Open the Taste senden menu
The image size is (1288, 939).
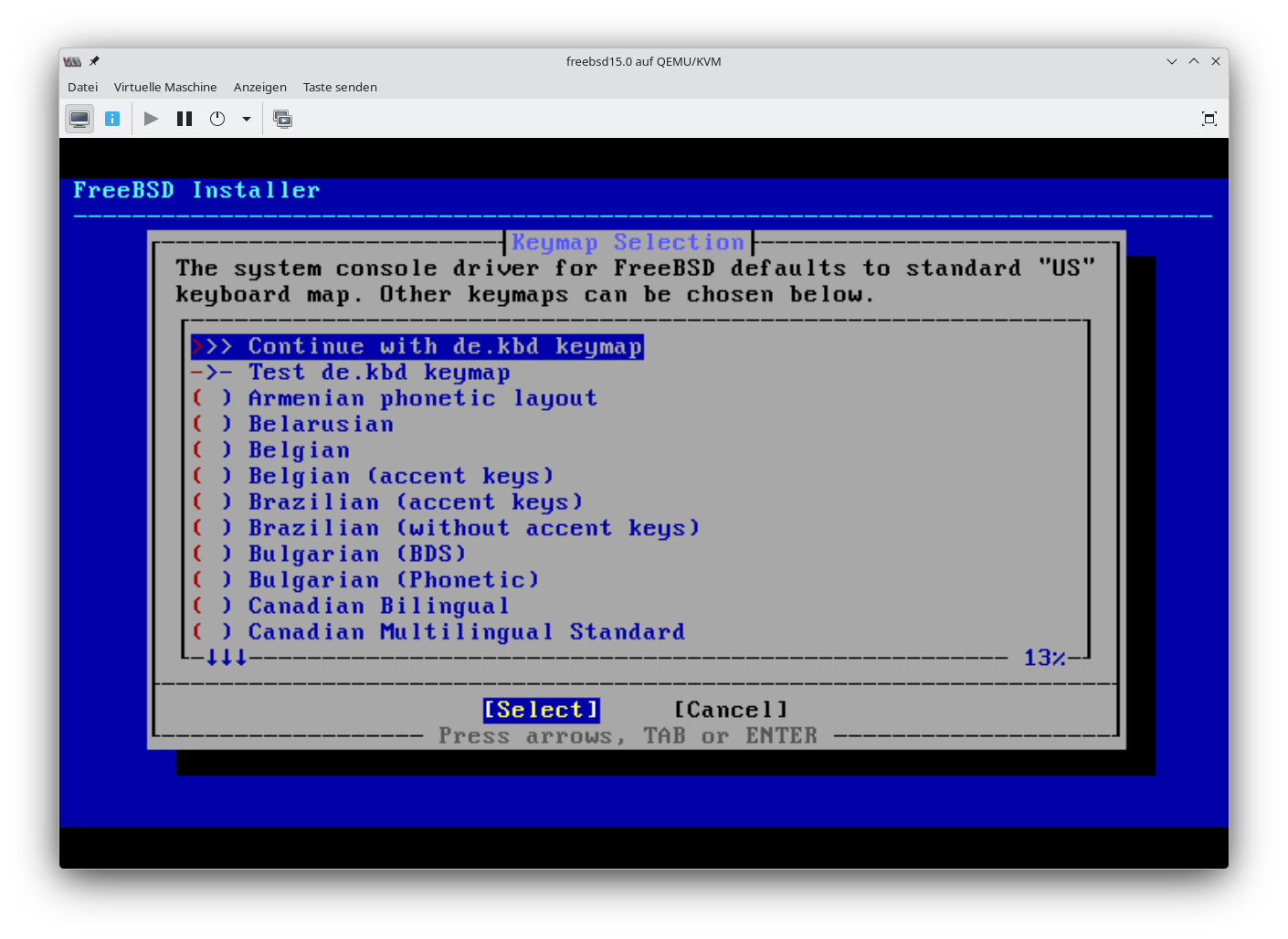[x=340, y=87]
